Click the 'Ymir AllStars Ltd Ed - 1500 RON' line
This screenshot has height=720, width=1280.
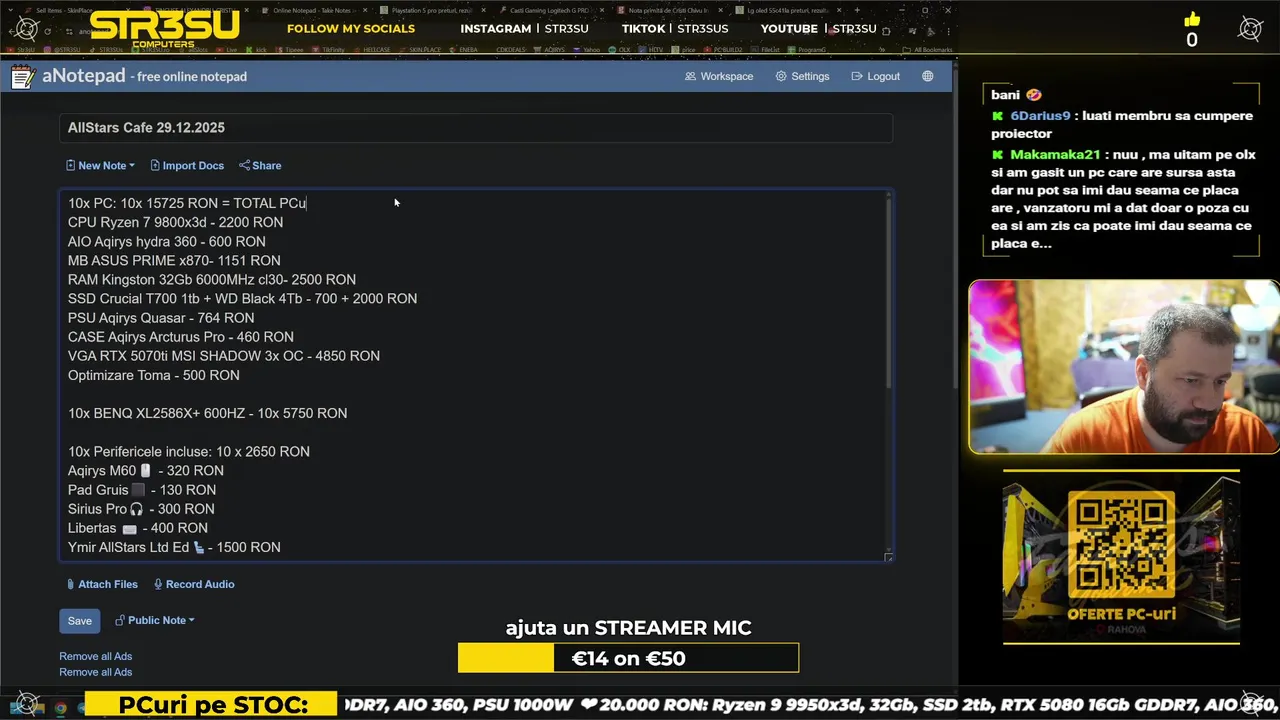174,547
